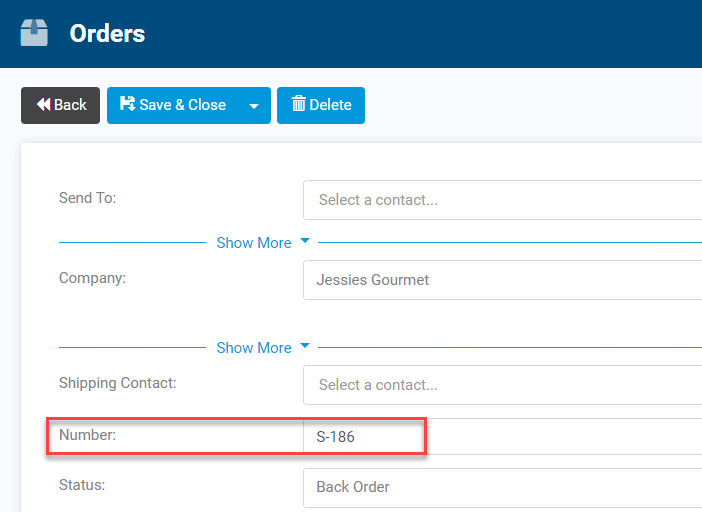Expand the Show More chevron under Send To
The width and height of the screenshot is (702, 512).
pyautogui.click(x=305, y=241)
